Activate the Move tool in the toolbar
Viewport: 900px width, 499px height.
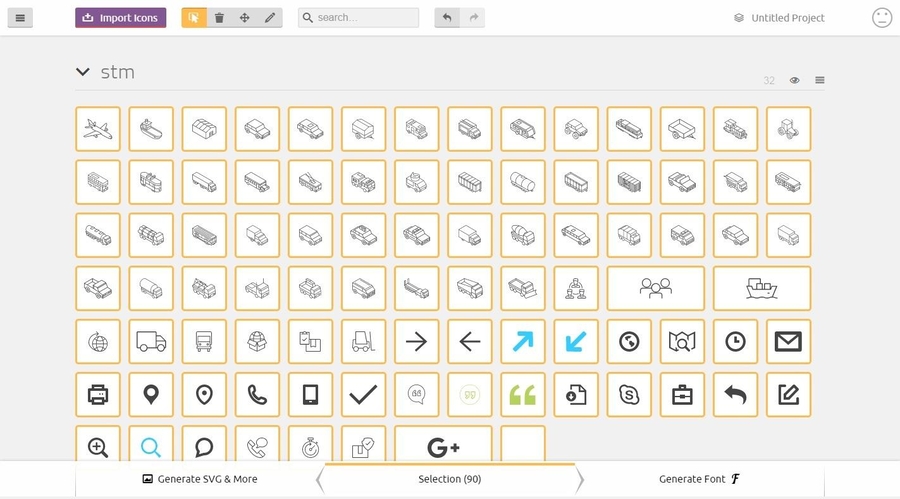[x=244, y=18]
